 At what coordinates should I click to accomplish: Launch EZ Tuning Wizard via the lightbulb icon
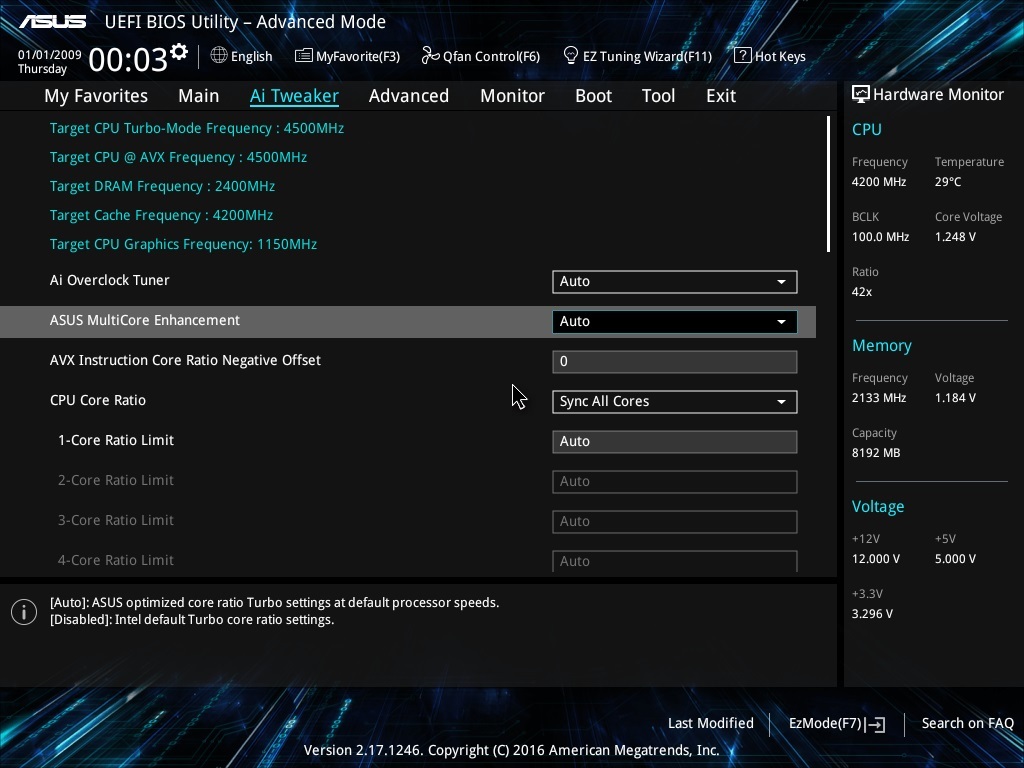point(571,55)
